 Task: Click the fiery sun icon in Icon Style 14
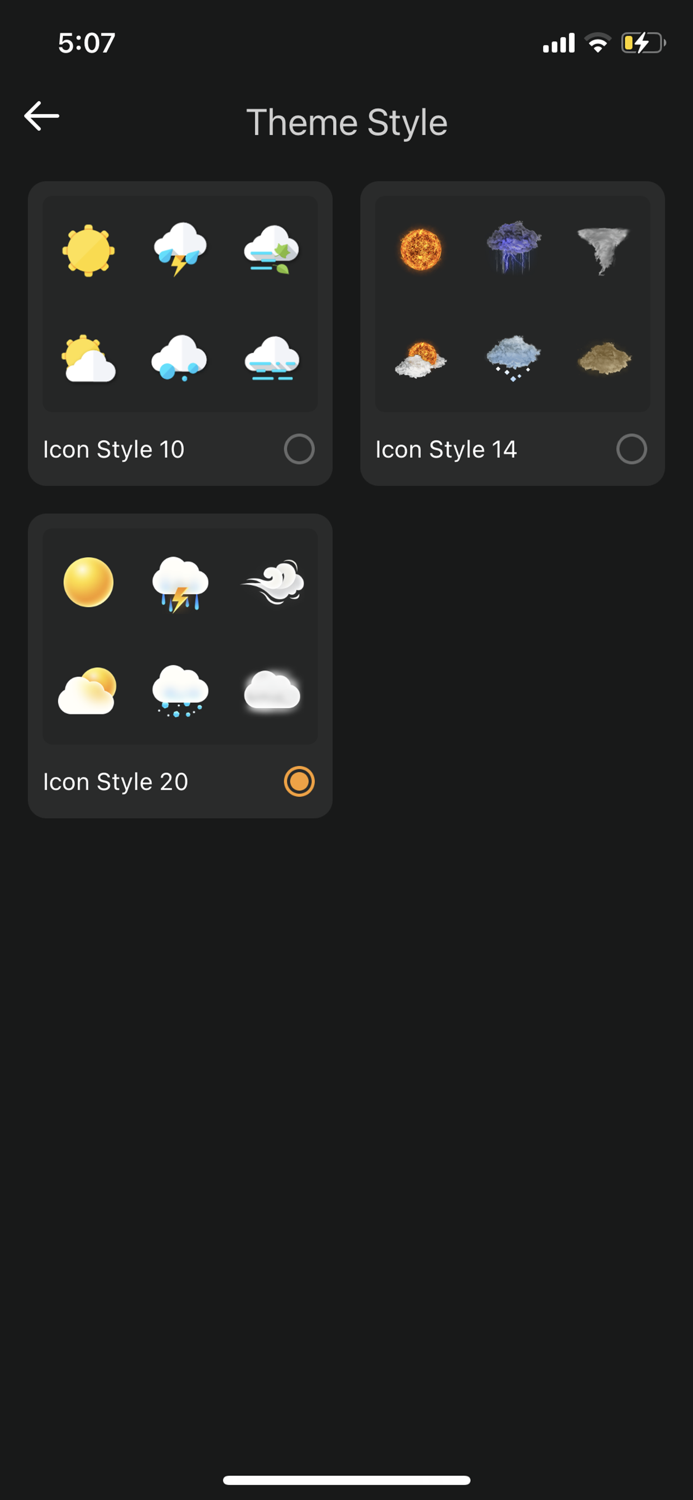pos(420,249)
